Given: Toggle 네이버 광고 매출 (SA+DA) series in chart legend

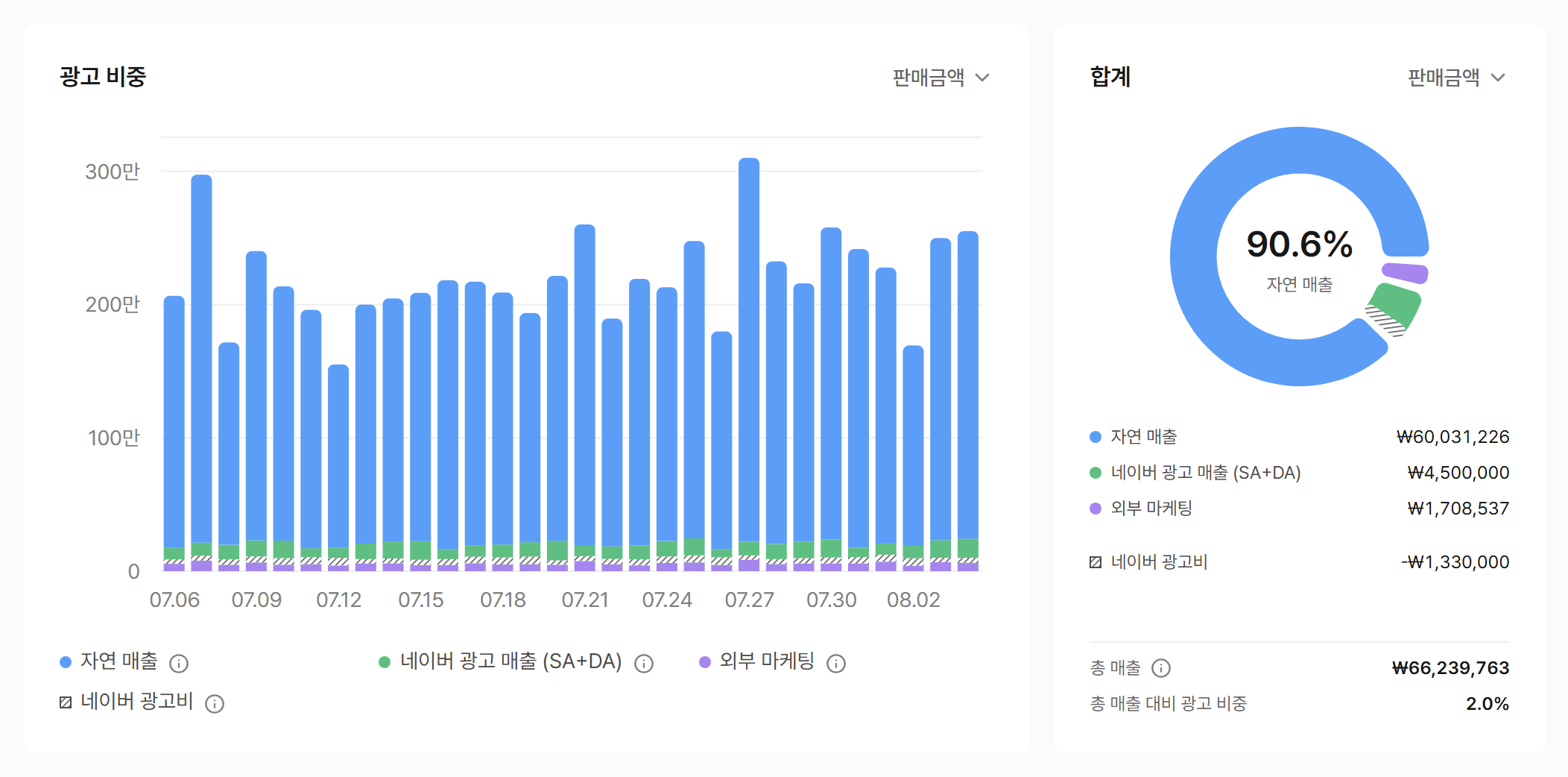Looking at the screenshot, I should (x=501, y=661).
